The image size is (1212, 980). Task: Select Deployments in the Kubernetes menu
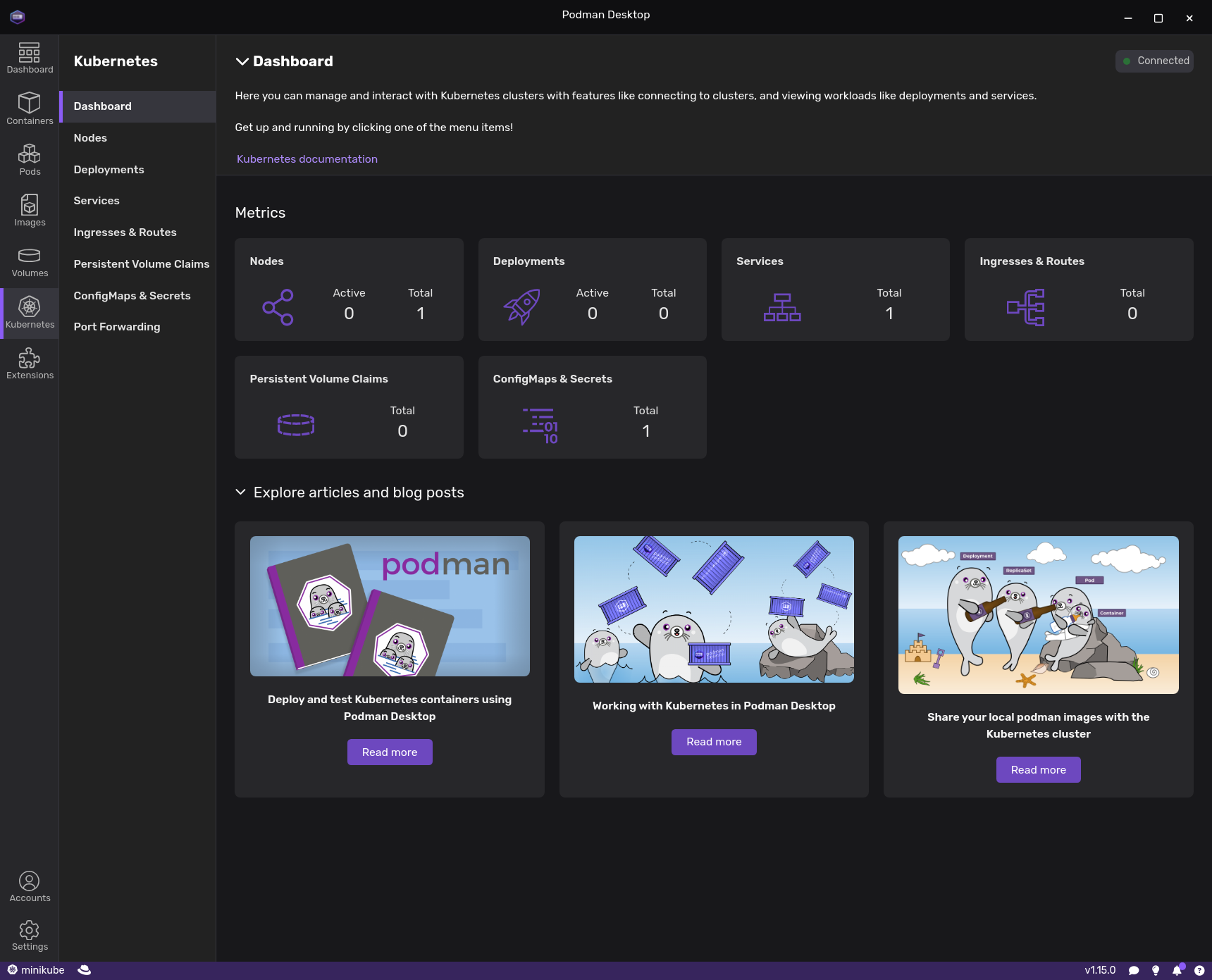[x=109, y=170]
